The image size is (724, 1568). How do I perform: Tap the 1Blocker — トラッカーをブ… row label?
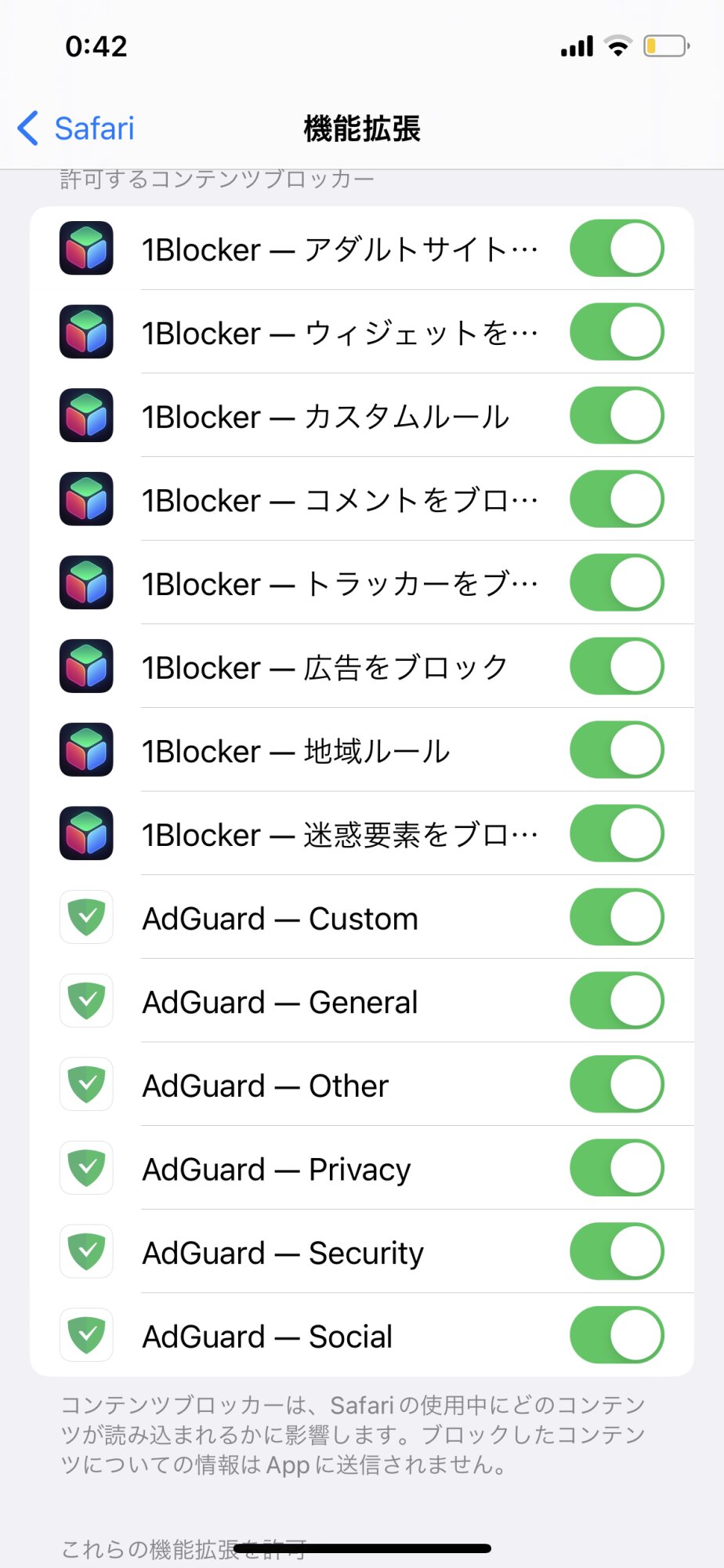point(339,584)
